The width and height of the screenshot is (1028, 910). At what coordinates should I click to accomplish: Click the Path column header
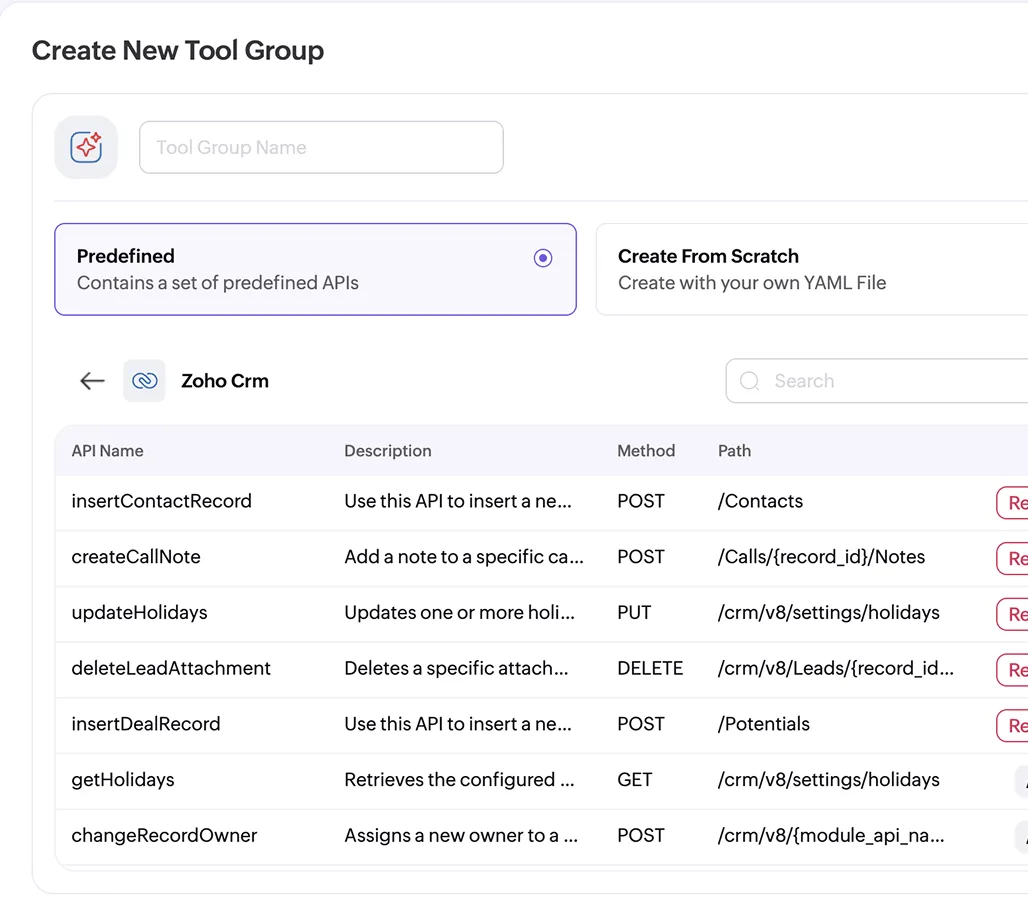click(734, 451)
